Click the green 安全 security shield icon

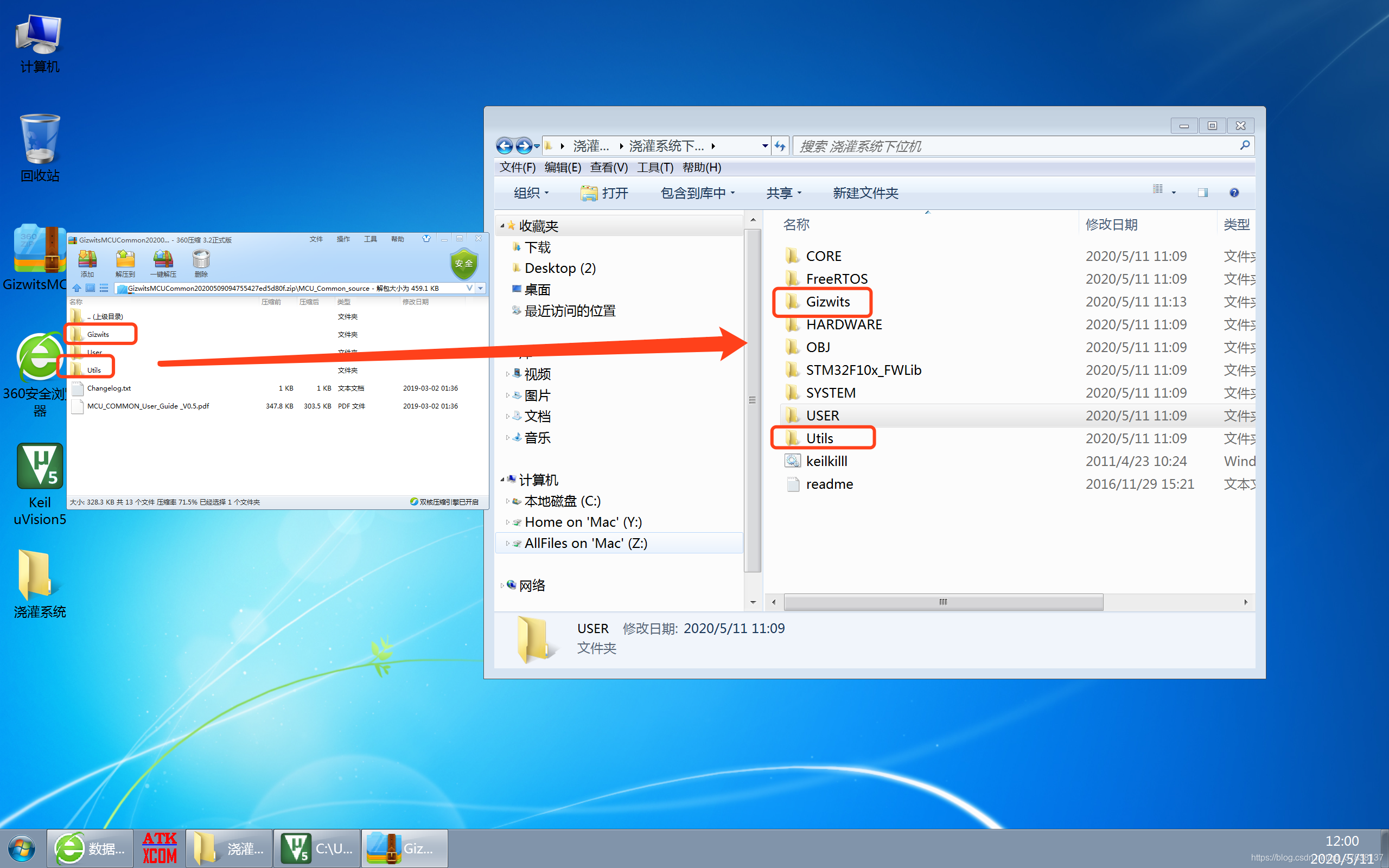[464, 264]
